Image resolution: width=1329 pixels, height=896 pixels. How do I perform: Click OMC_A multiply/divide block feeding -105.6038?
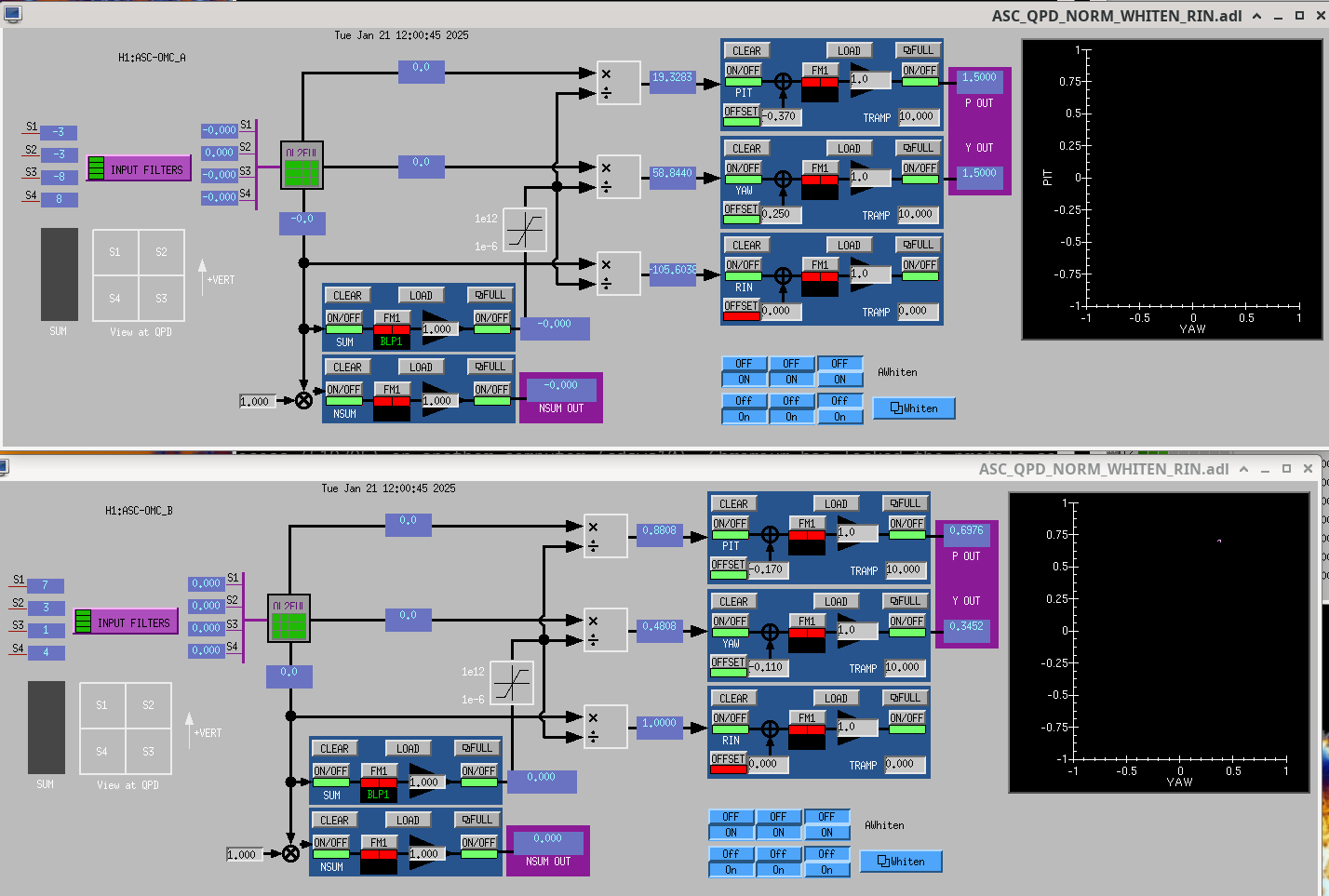618,274
